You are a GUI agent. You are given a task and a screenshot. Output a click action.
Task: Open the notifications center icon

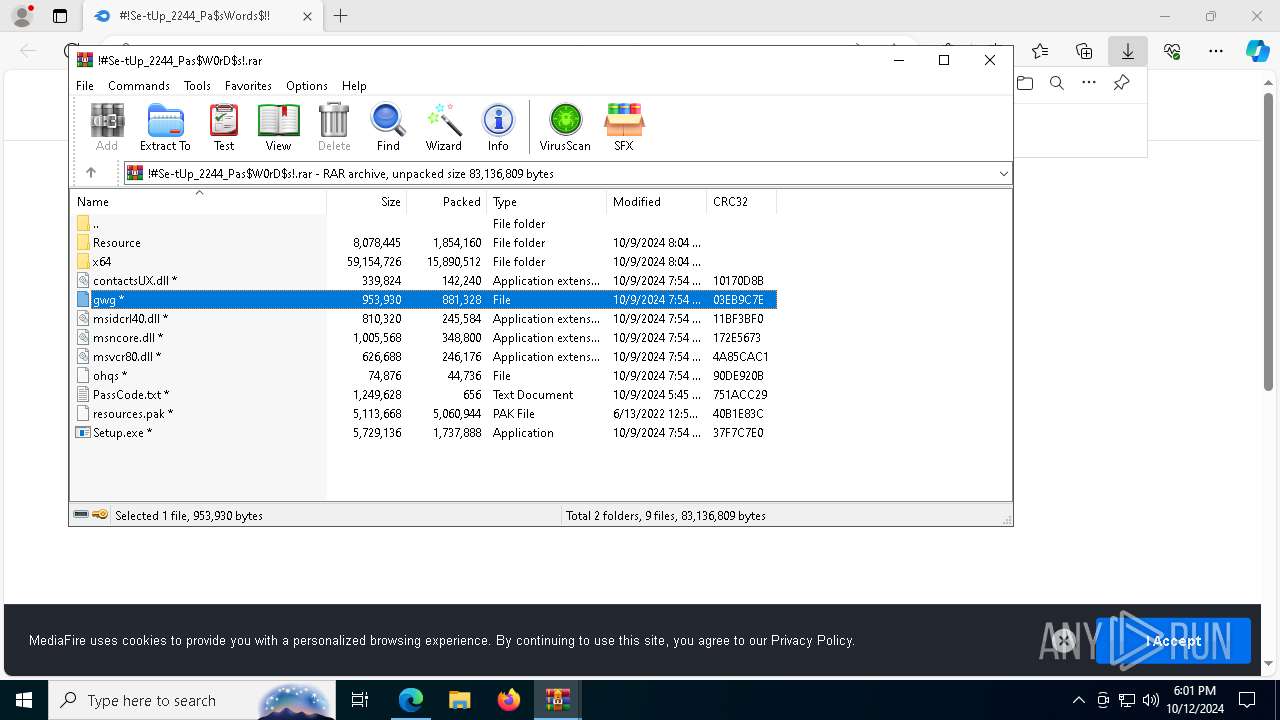(x=1247, y=700)
